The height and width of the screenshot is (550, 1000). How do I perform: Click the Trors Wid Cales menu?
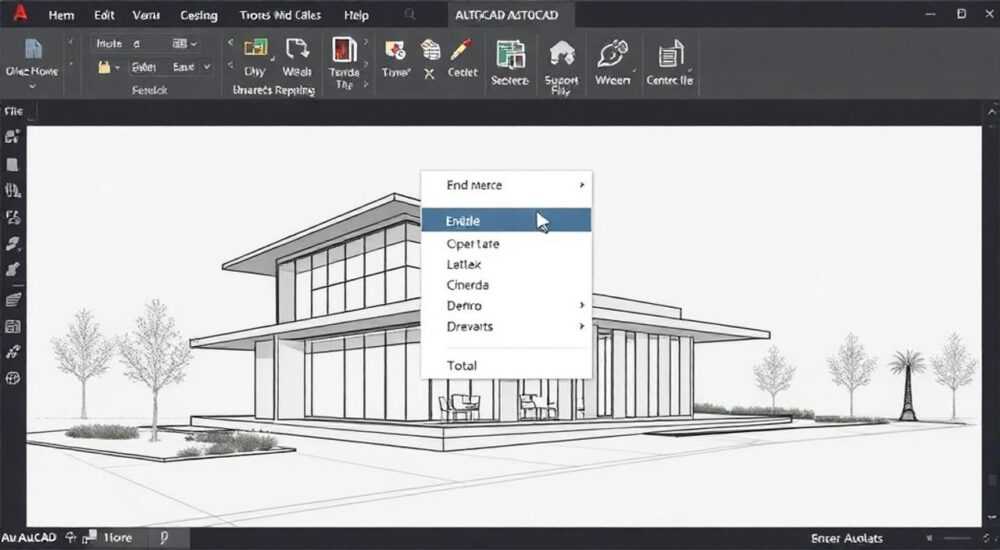pyautogui.click(x=282, y=15)
